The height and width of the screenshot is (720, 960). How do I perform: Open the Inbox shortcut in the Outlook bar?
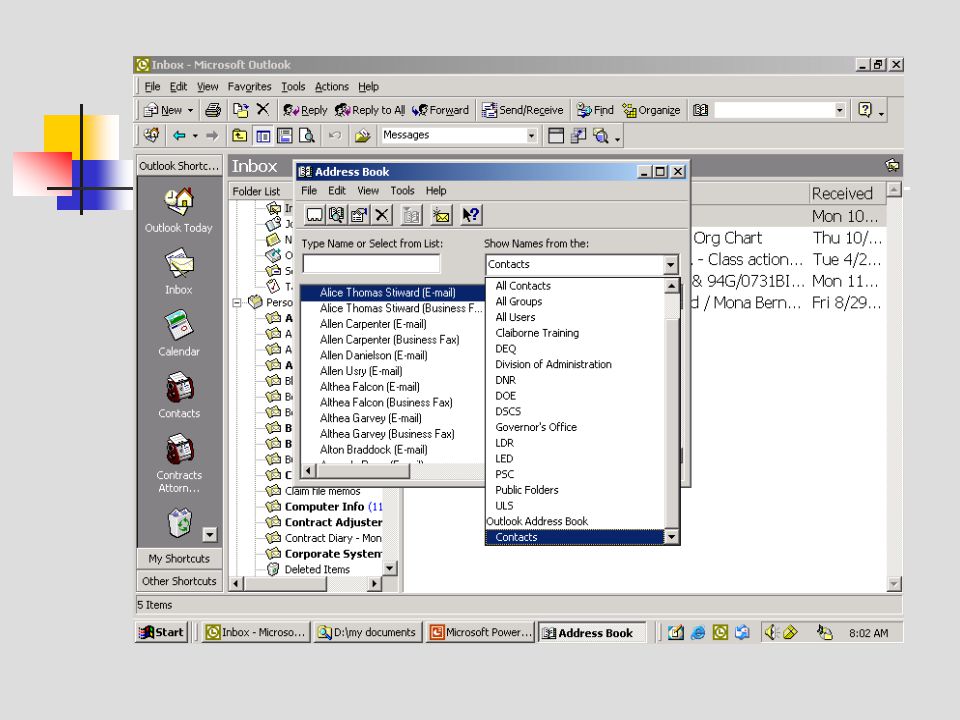(x=179, y=271)
